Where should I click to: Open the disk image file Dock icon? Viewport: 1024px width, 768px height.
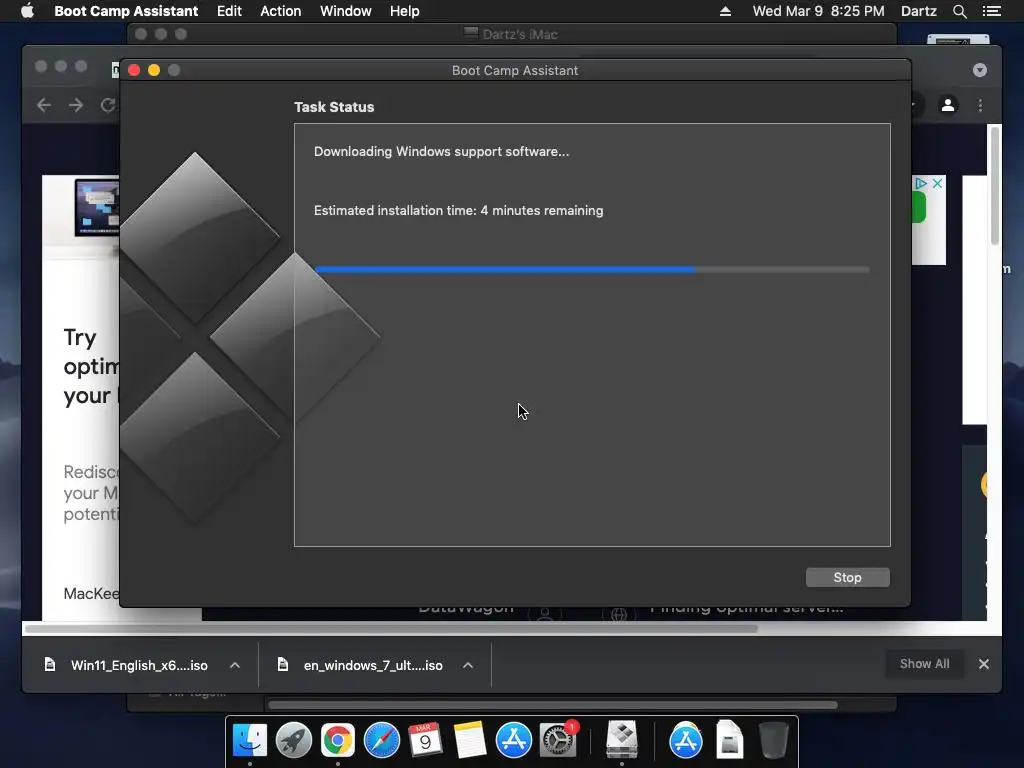click(x=729, y=740)
